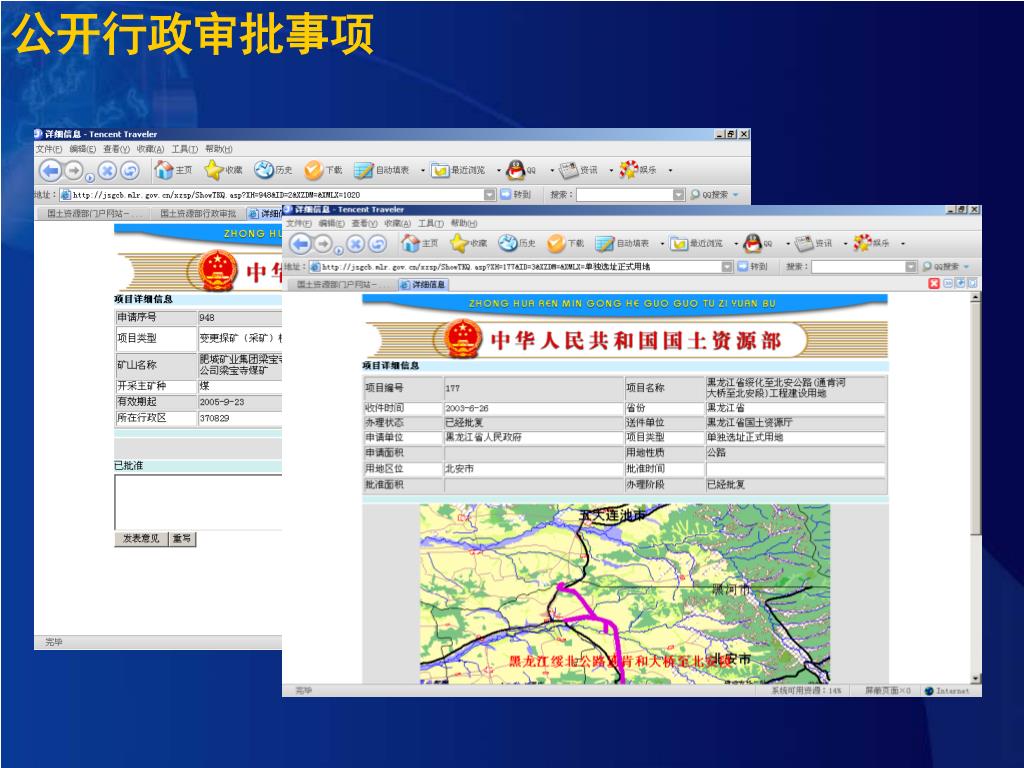Open 历史 history in front browser window

coord(517,243)
